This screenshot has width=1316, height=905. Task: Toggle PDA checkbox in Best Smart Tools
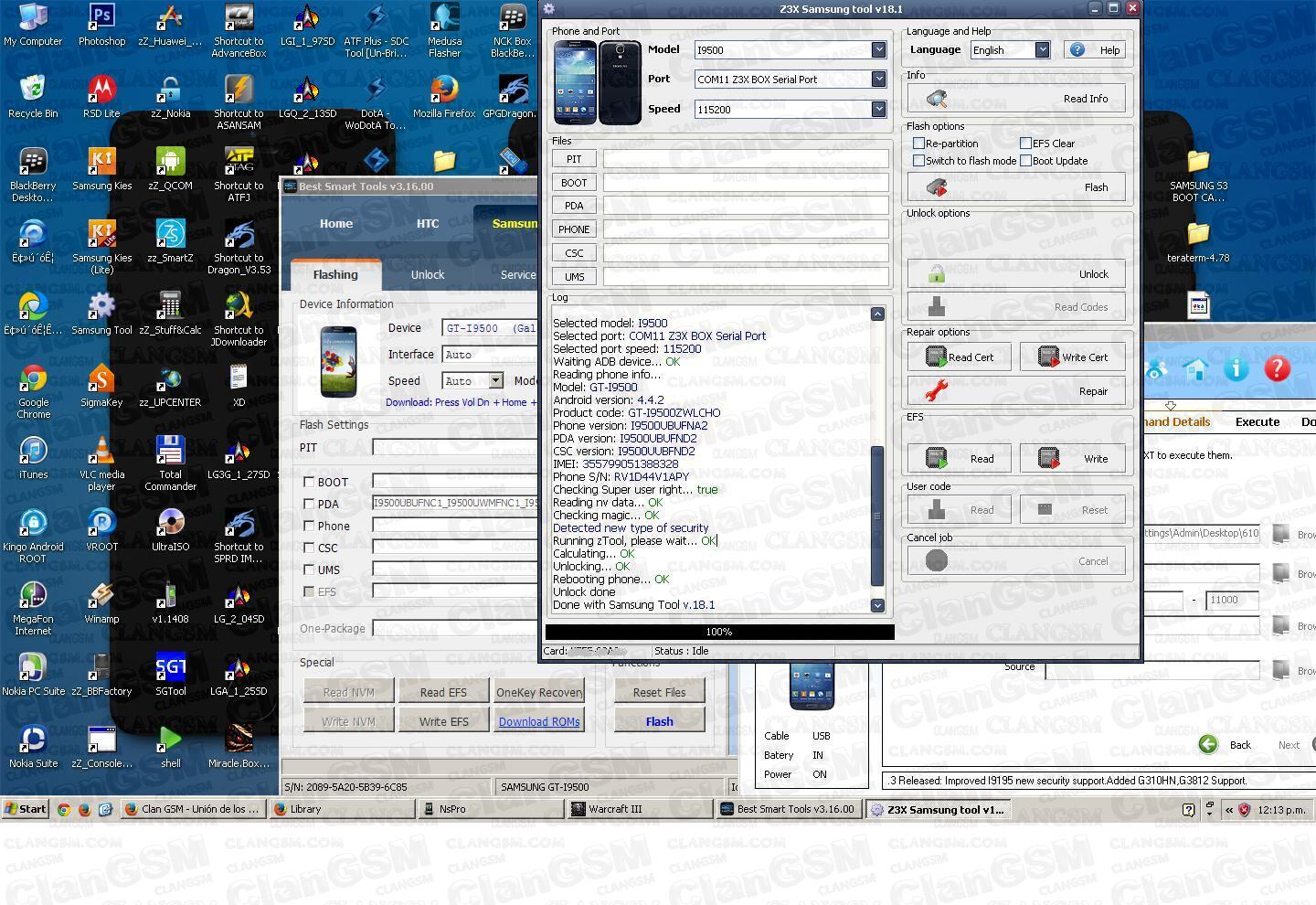tap(309, 504)
